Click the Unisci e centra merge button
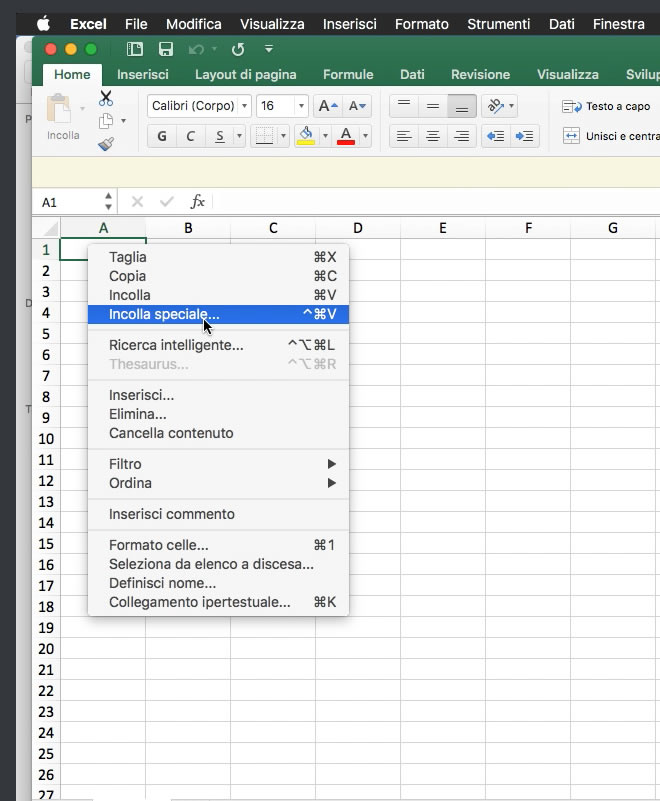The height and width of the screenshot is (801, 660). point(611,136)
